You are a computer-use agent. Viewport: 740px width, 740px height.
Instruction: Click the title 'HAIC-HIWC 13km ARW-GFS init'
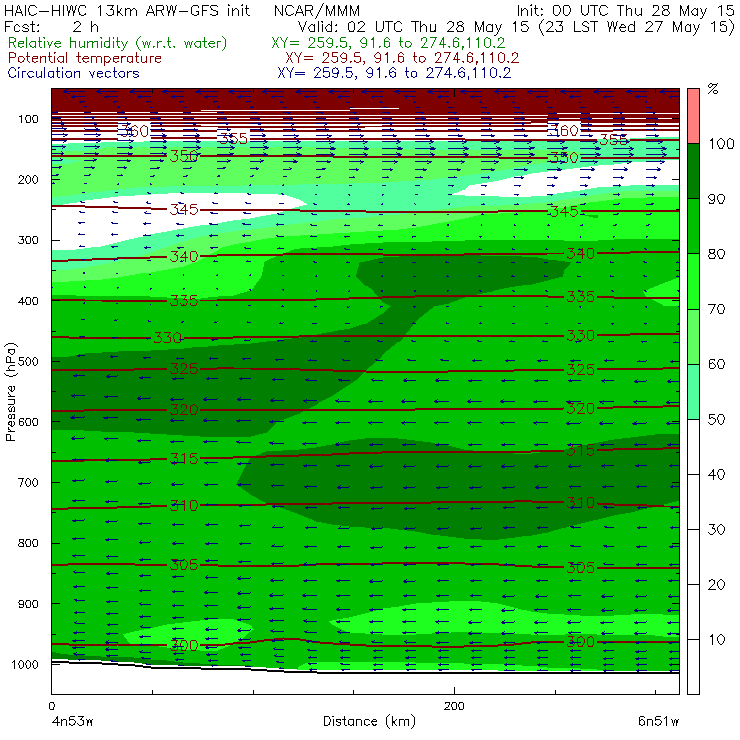click(x=126, y=10)
